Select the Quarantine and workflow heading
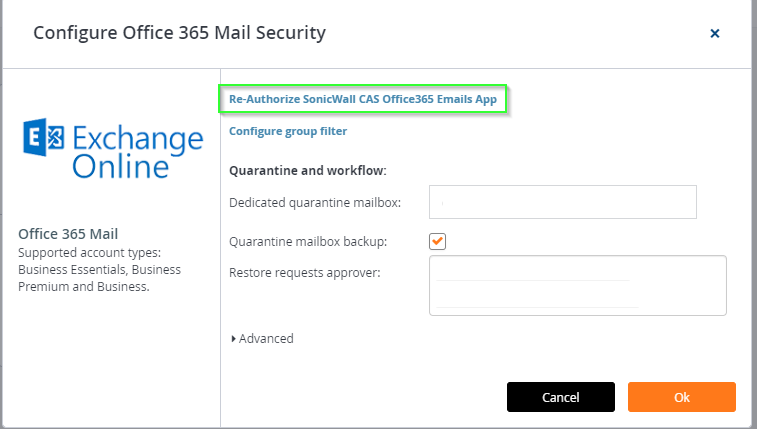 click(308, 170)
